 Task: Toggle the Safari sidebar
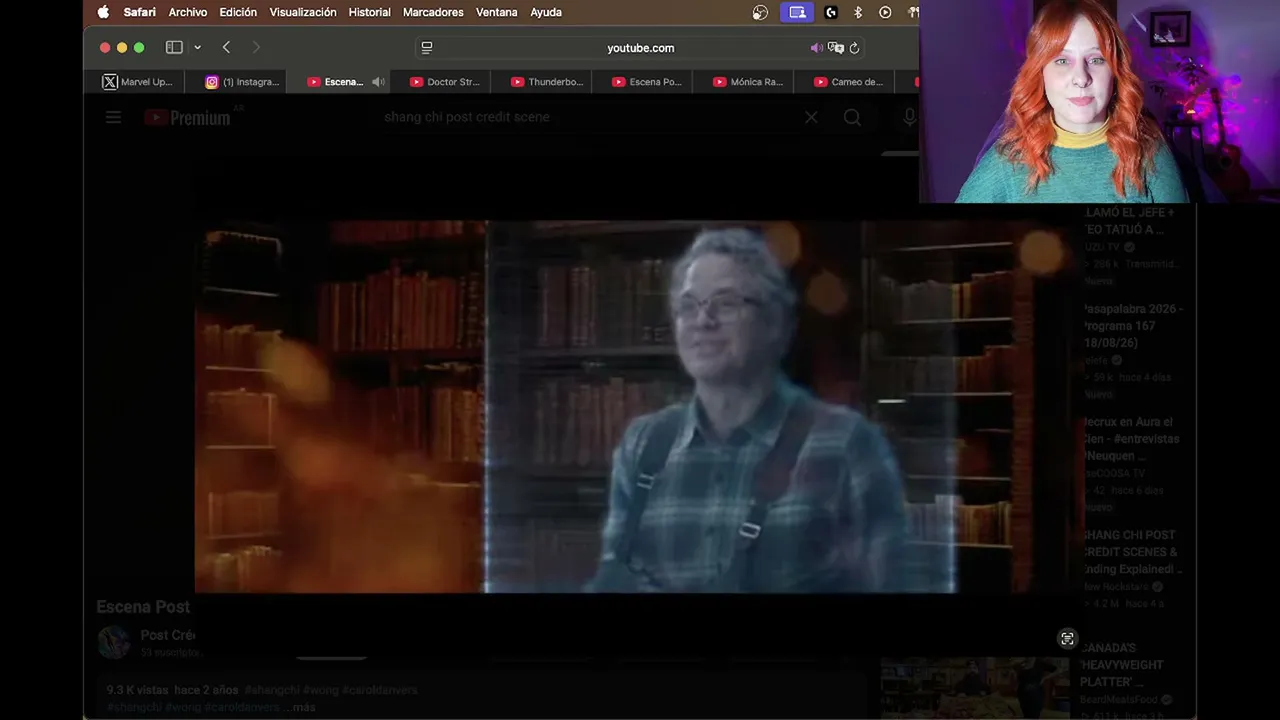tap(174, 47)
